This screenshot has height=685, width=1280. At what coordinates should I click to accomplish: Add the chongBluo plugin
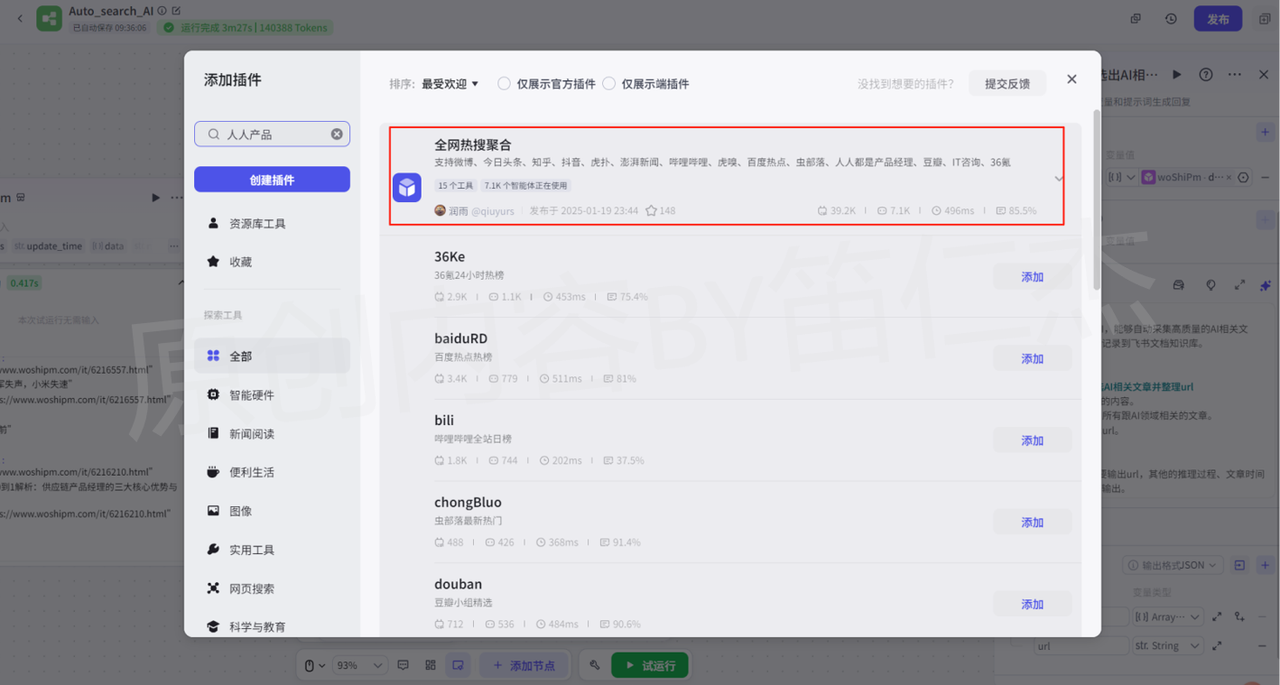(x=1032, y=523)
